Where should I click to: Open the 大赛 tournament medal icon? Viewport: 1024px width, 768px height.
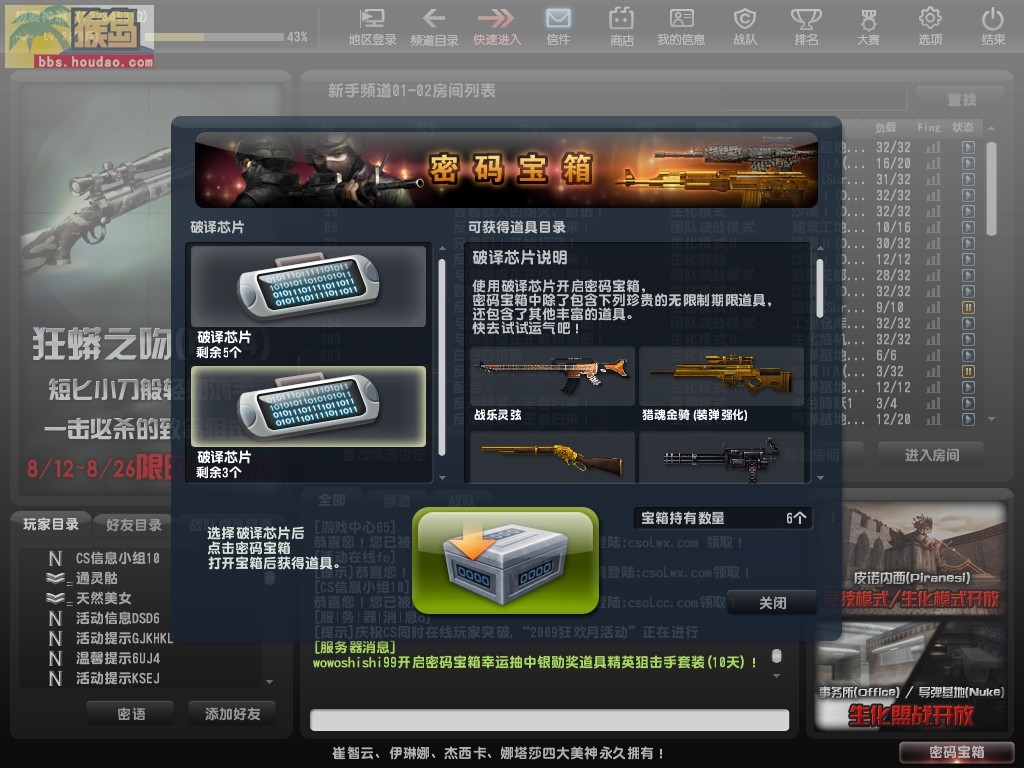coord(868,27)
